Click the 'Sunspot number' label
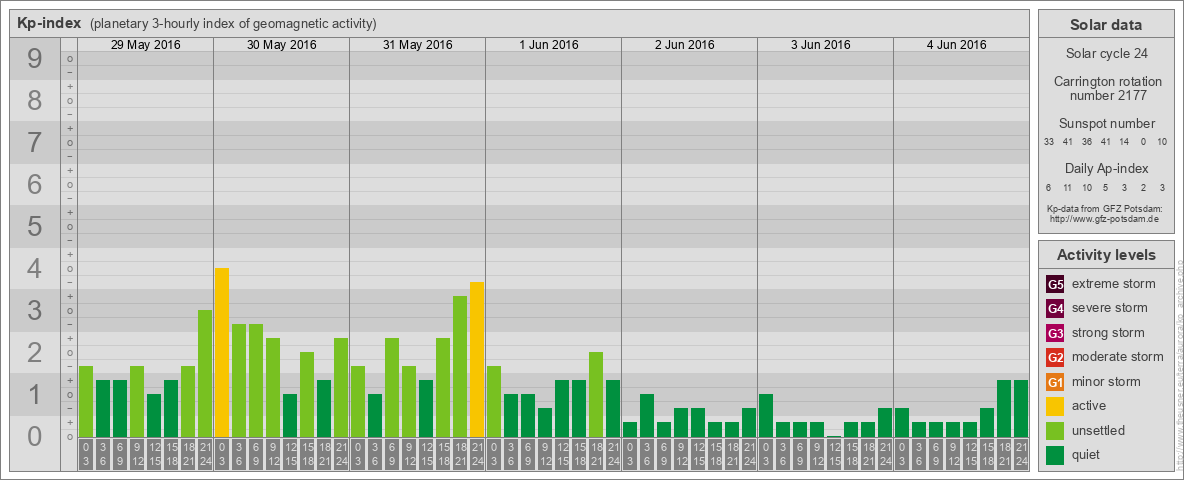The image size is (1184, 480). (1106, 124)
